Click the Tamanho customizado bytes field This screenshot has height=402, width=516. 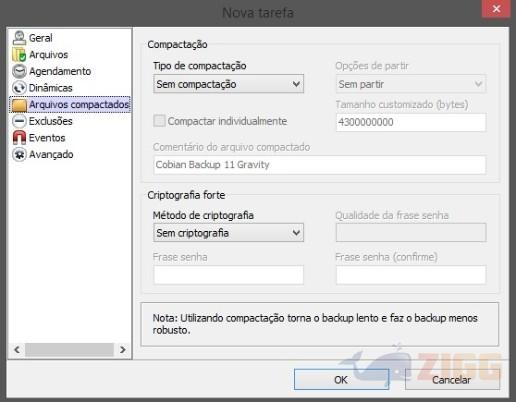411,122
